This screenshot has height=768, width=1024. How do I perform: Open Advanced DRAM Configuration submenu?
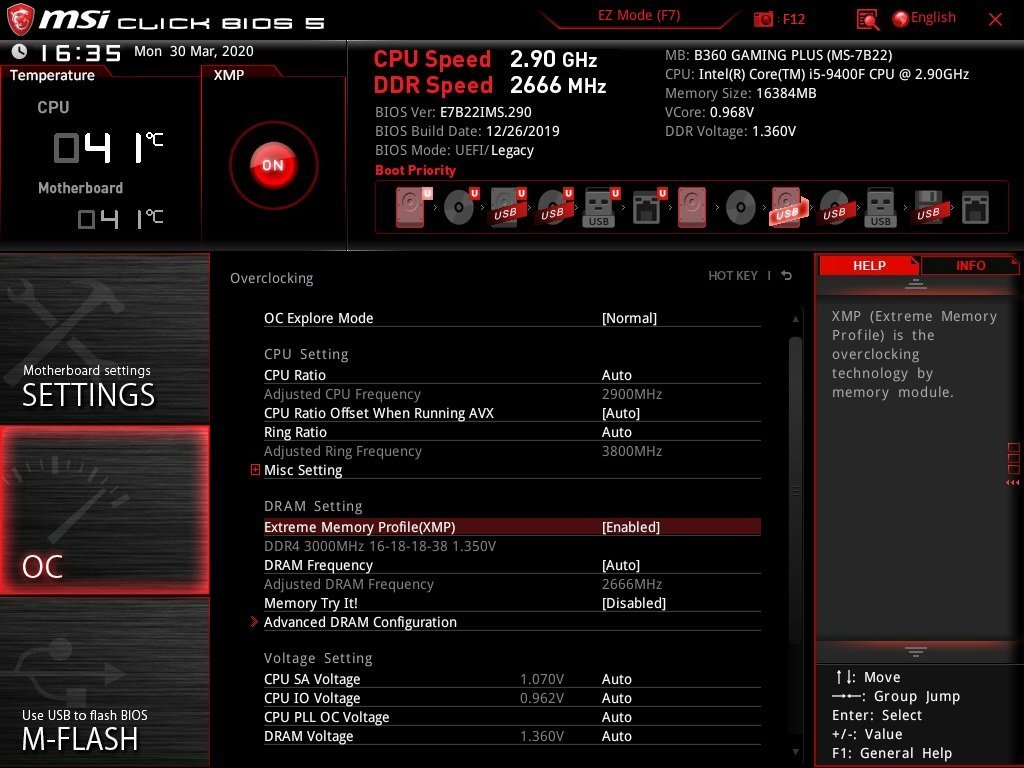pyautogui.click(x=360, y=622)
